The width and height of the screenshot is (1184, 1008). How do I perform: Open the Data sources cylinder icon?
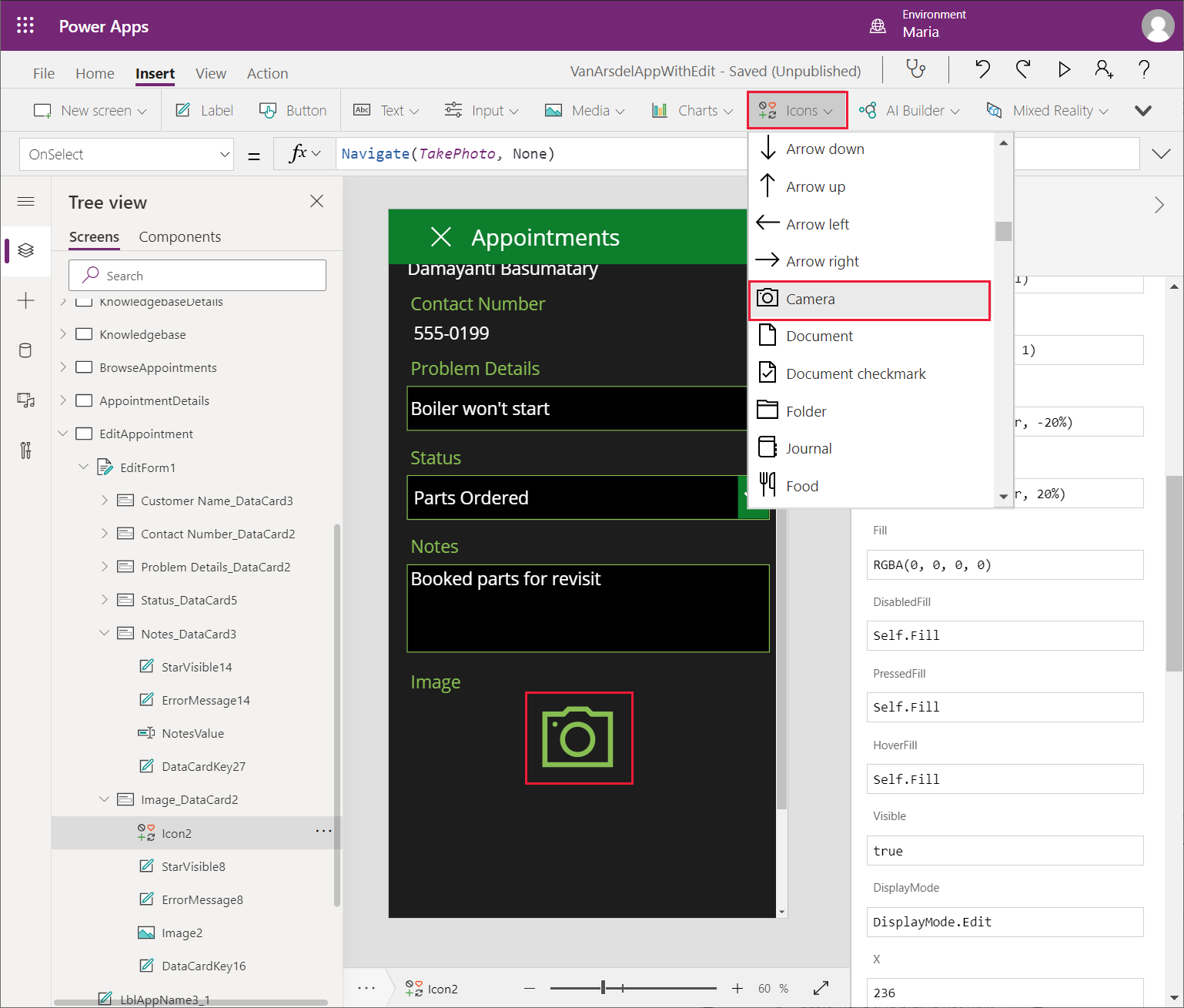tap(25, 351)
